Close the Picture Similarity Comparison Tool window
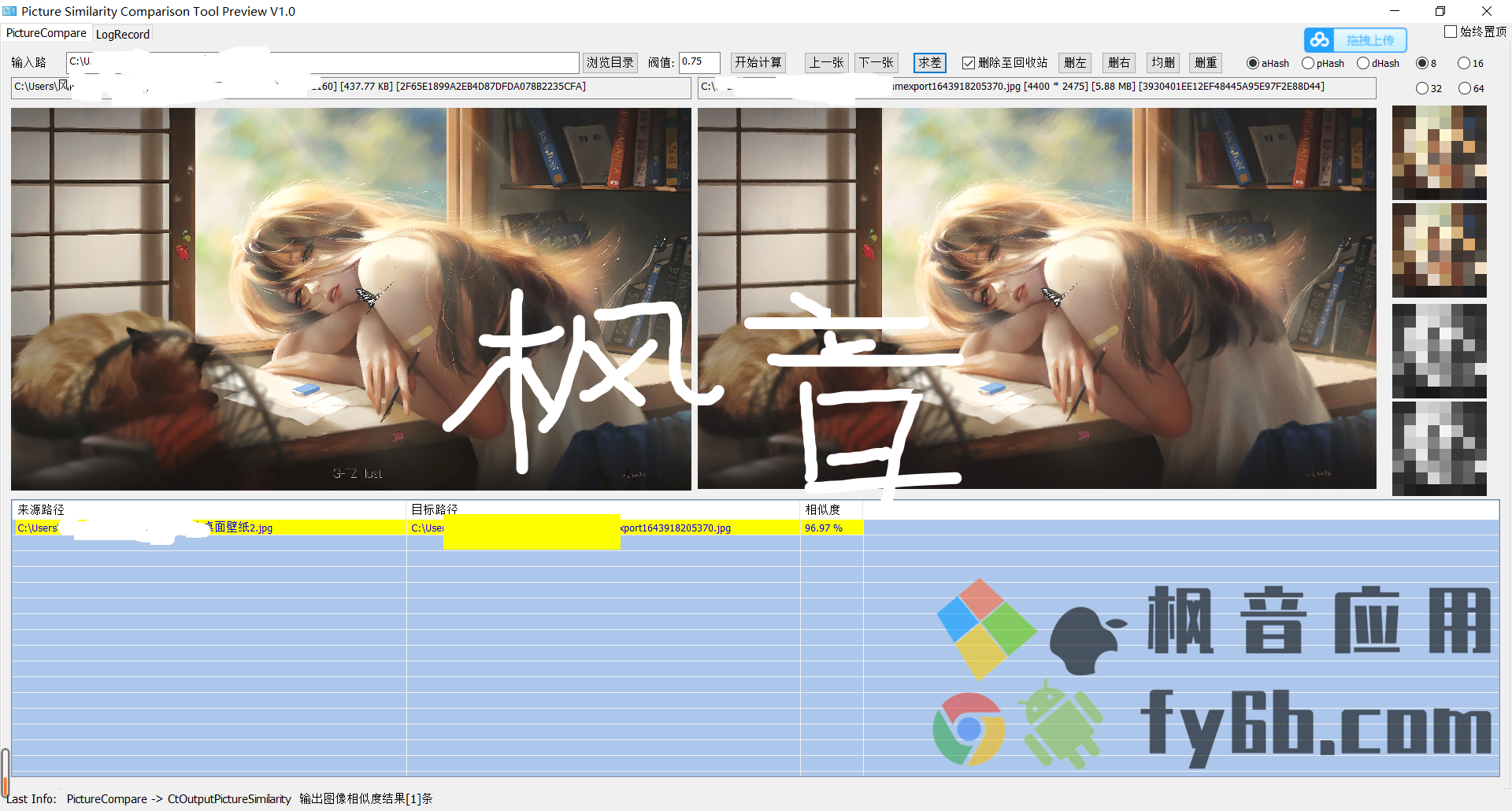Image resolution: width=1512 pixels, height=811 pixels. 1487,11
